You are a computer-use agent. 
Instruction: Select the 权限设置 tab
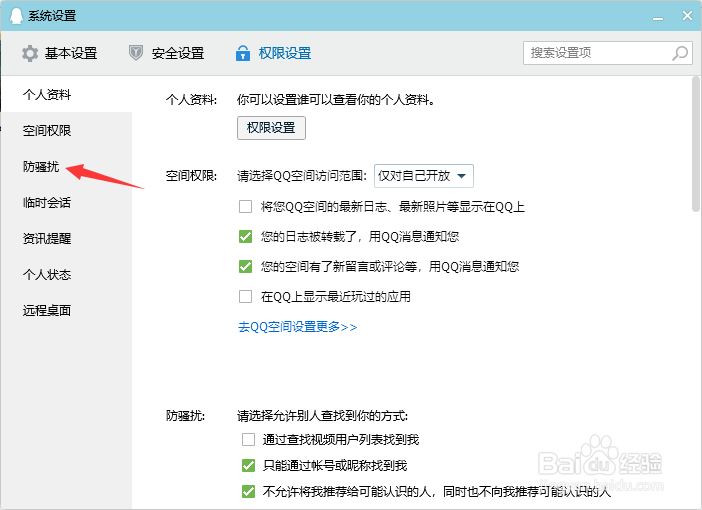click(274, 53)
